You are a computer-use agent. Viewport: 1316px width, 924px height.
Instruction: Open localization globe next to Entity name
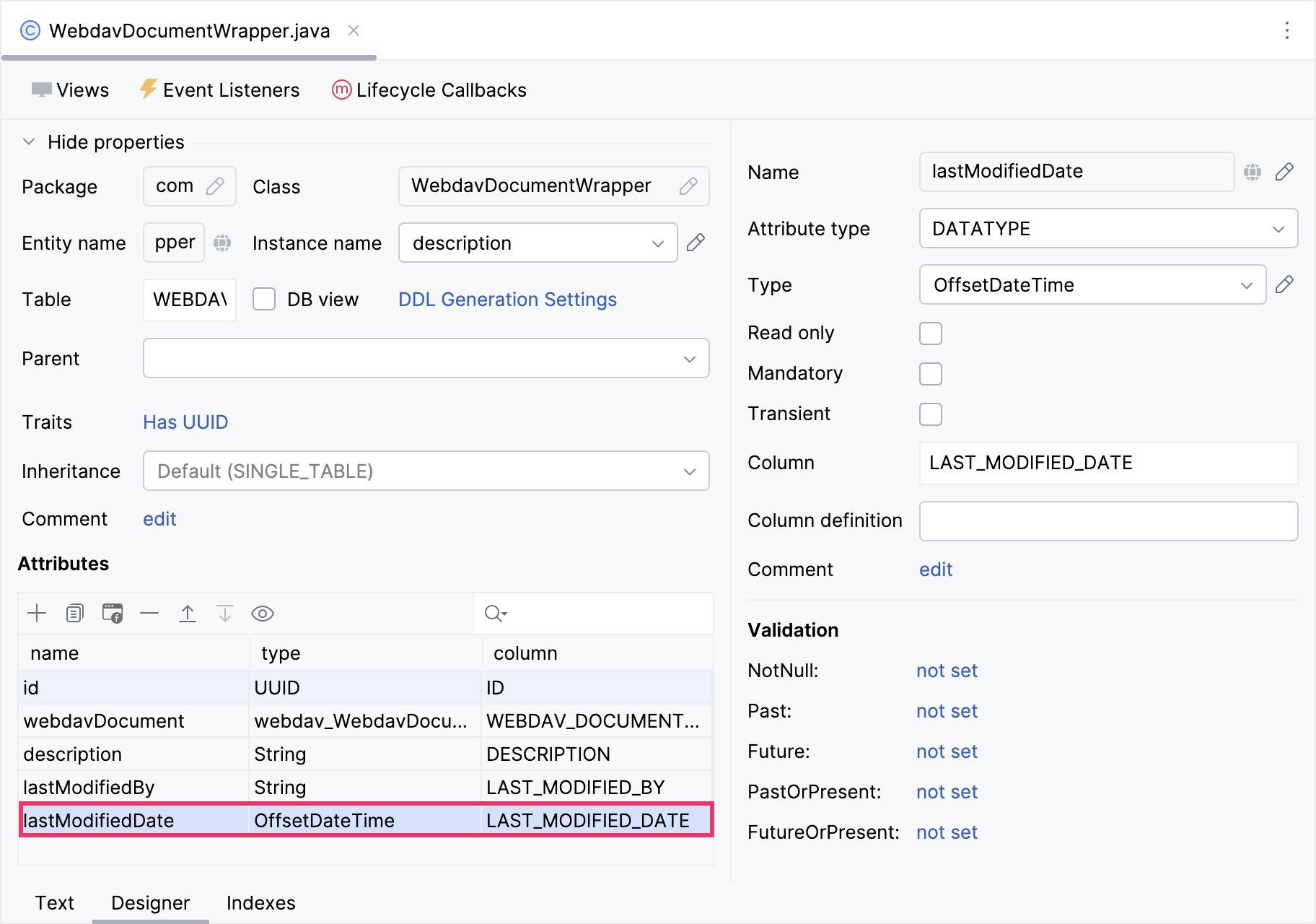pyautogui.click(x=222, y=243)
